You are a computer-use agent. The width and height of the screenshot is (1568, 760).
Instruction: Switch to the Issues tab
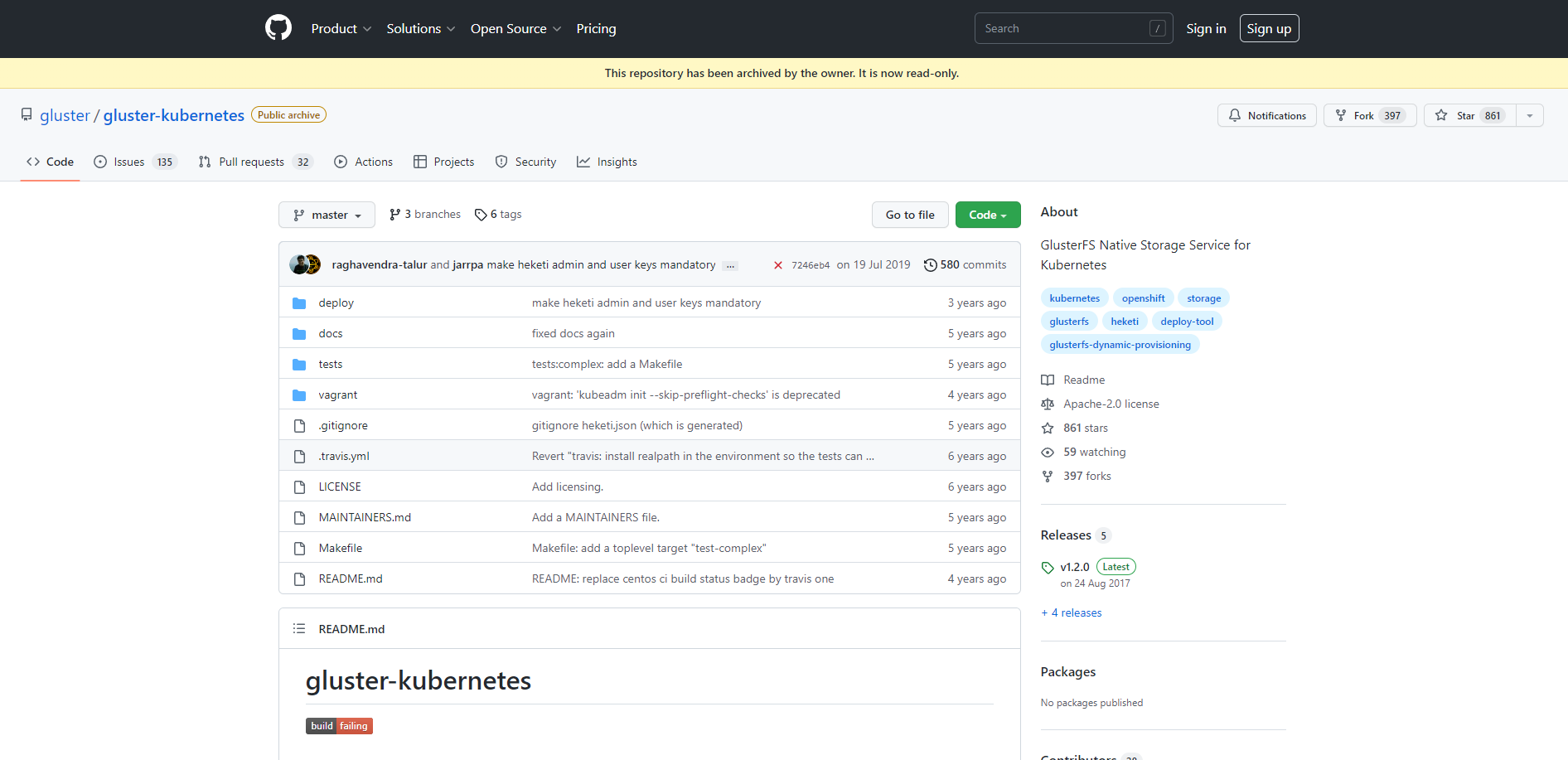[134, 162]
